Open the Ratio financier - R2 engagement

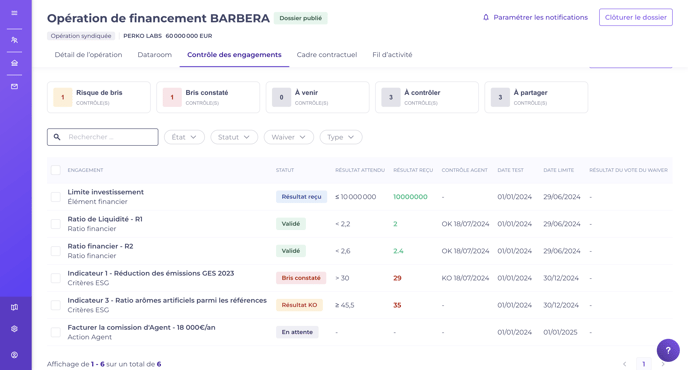click(100, 246)
